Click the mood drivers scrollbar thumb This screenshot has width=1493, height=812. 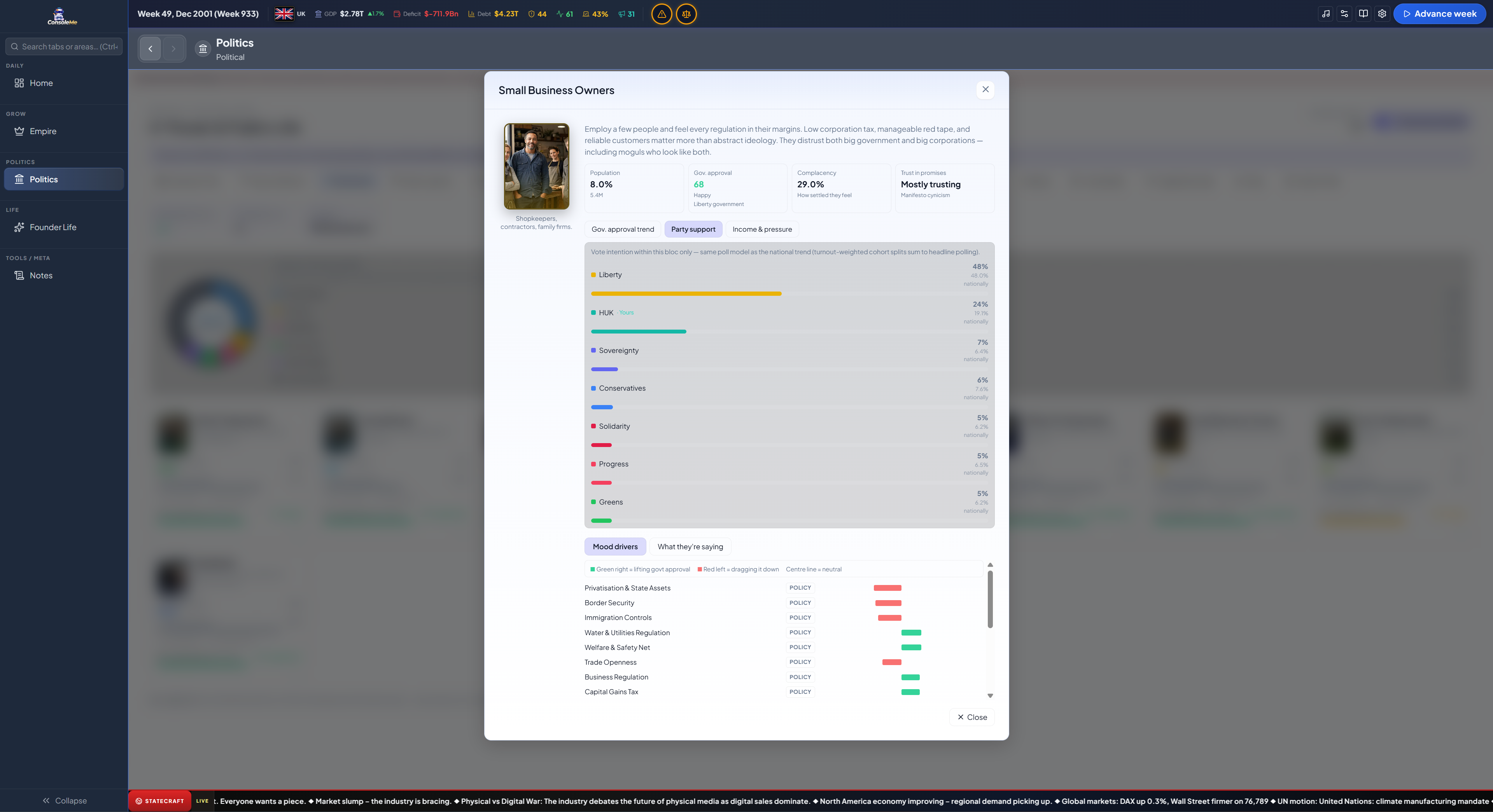[x=990, y=599]
